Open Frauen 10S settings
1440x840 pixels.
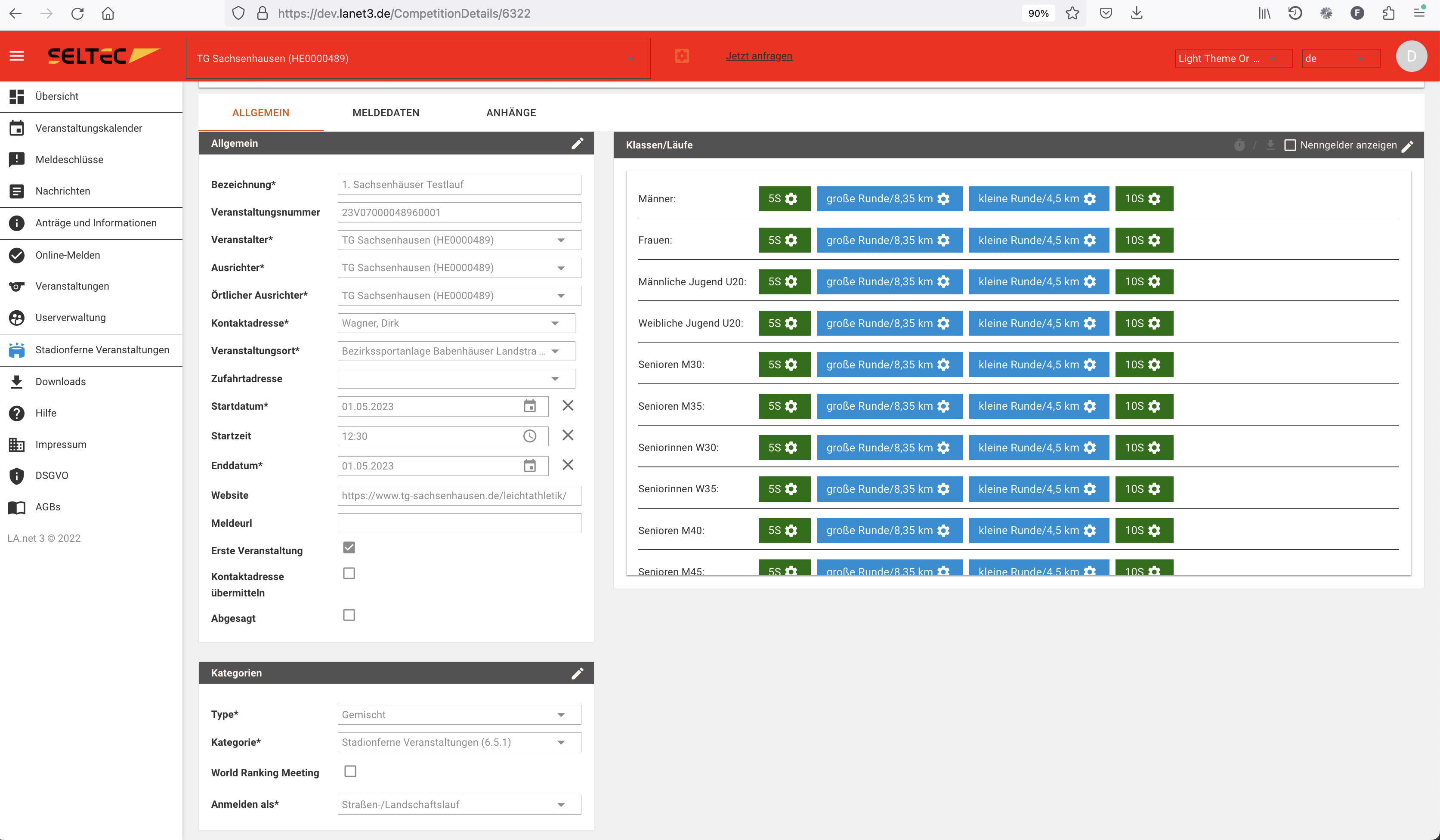point(1155,241)
